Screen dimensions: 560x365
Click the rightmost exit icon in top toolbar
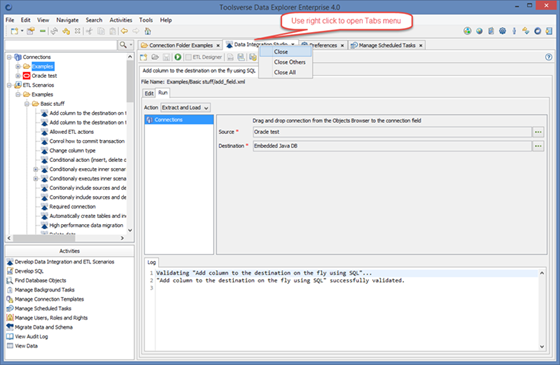click(x=549, y=31)
